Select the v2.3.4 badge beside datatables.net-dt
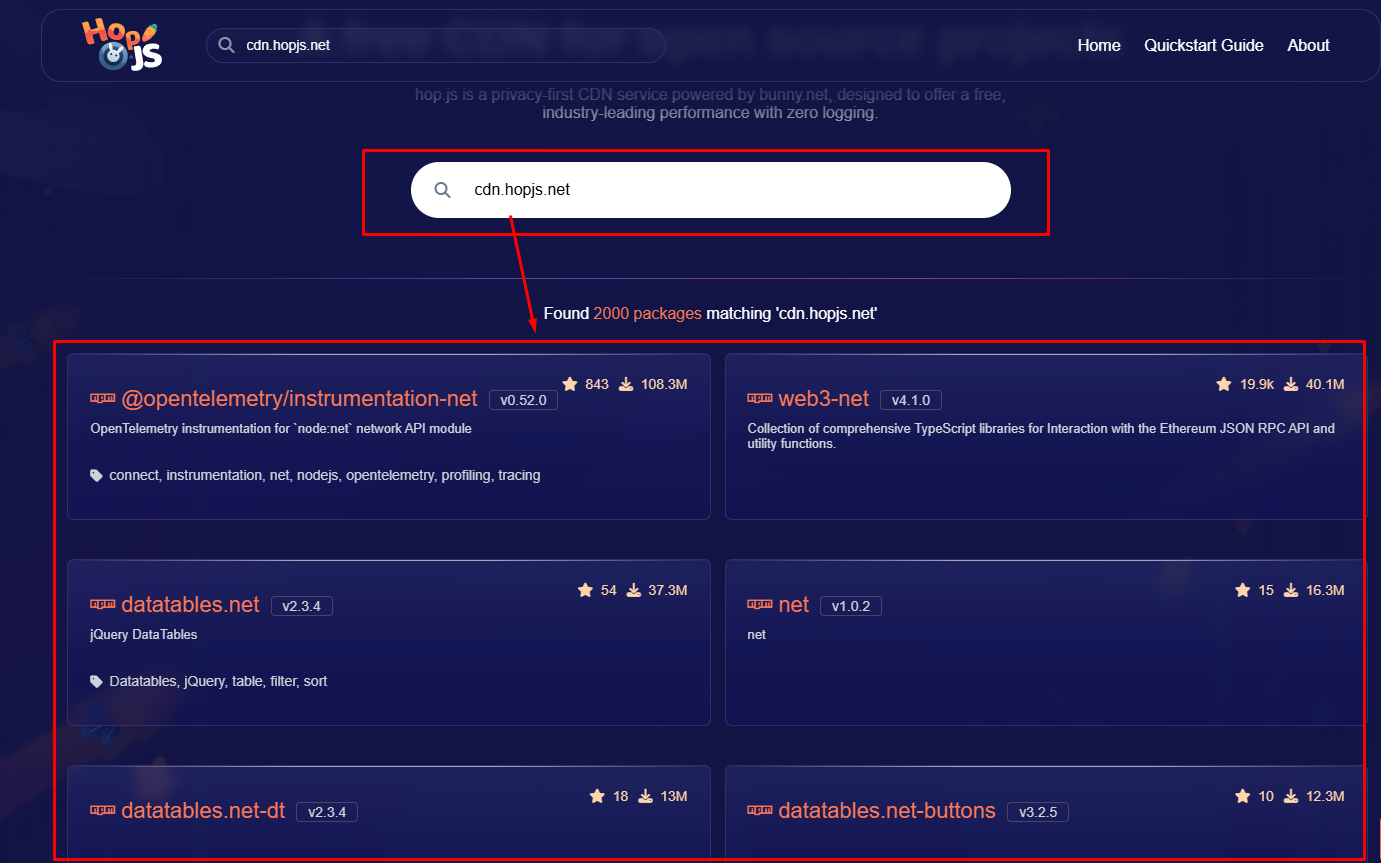This screenshot has width=1381, height=863. (x=327, y=812)
